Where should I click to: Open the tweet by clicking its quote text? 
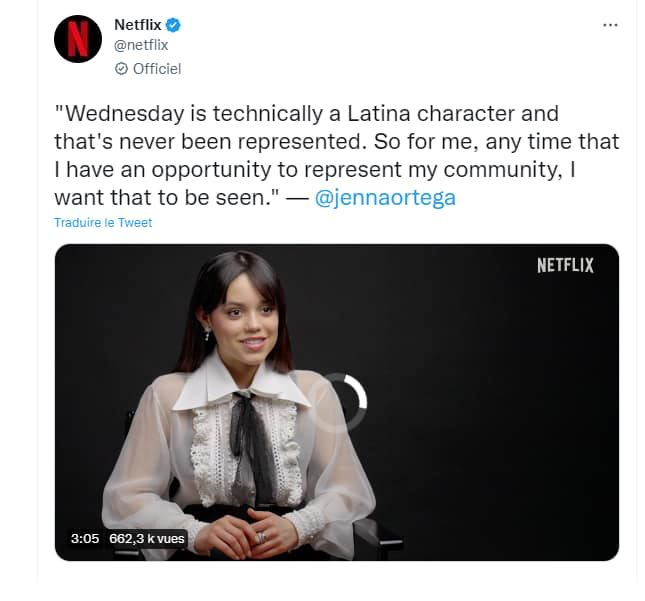click(336, 155)
